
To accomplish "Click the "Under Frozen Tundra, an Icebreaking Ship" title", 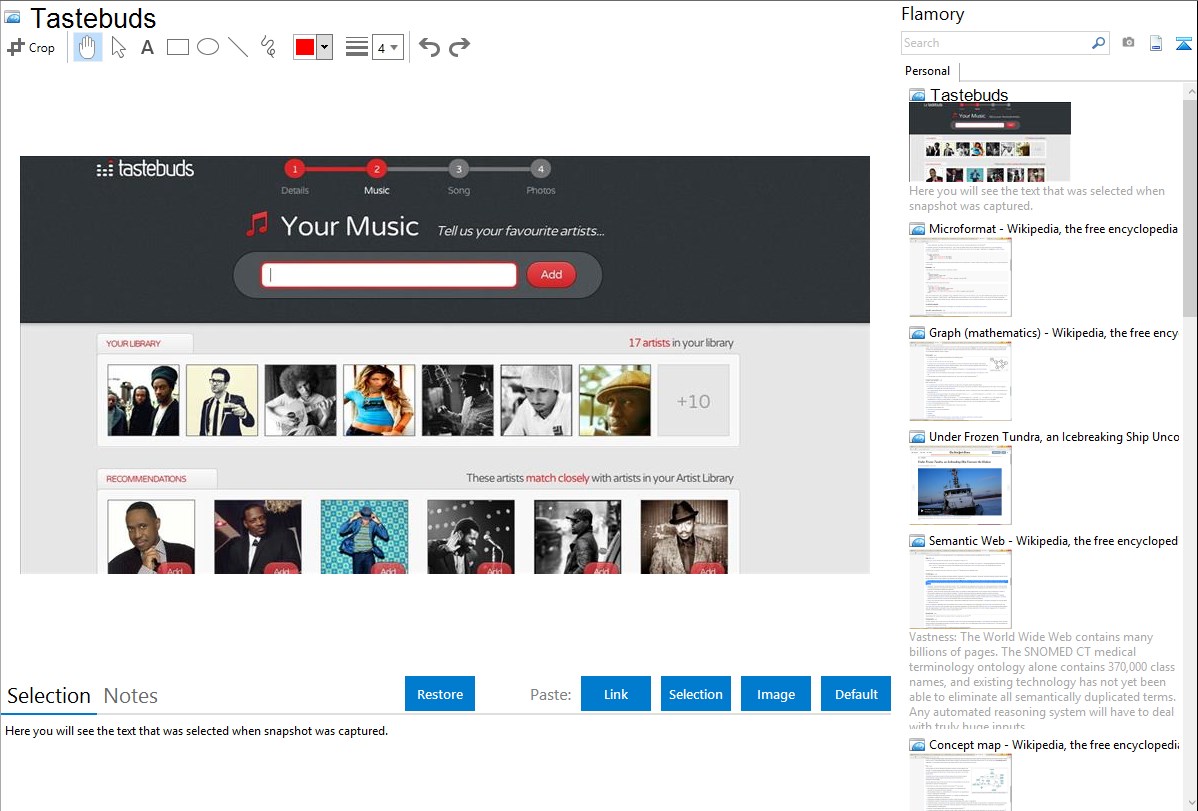I will click(x=1054, y=437).
